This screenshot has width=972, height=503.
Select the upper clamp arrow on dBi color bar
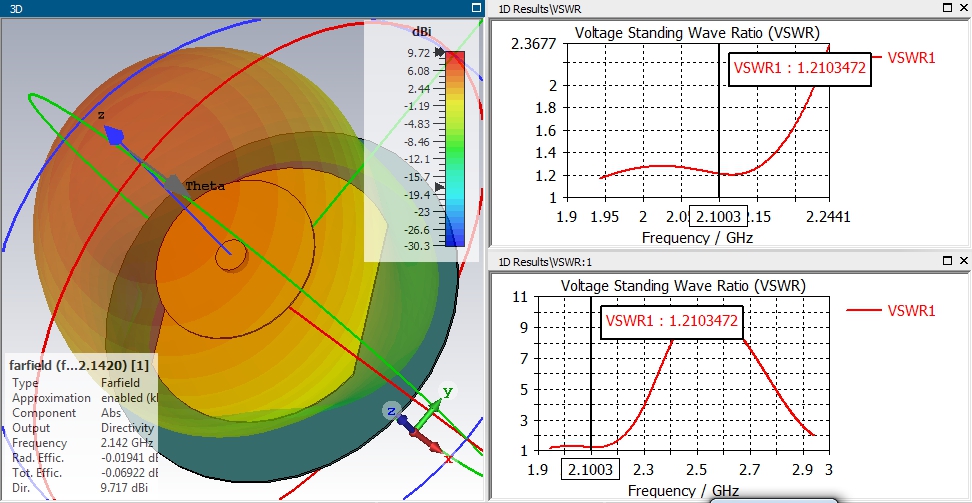(440, 53)
